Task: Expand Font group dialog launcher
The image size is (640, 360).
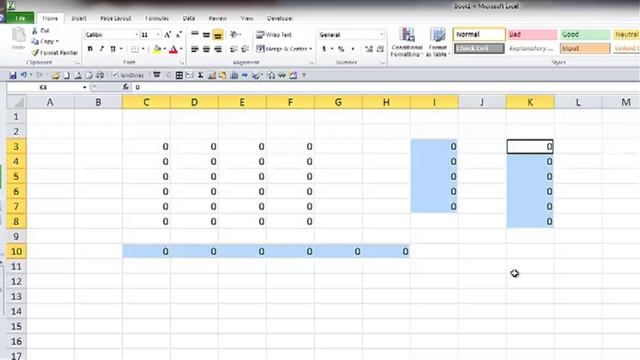Action: tap(181, 63)
